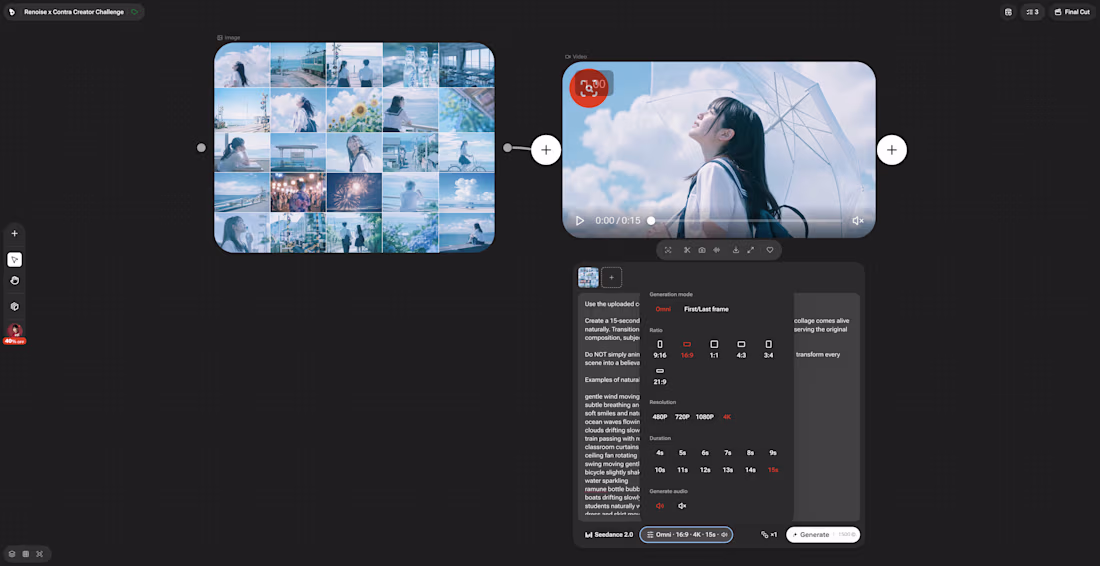Set duration to 12s
The height and width of the screenshot is (566, 1100).
point(705,470)
